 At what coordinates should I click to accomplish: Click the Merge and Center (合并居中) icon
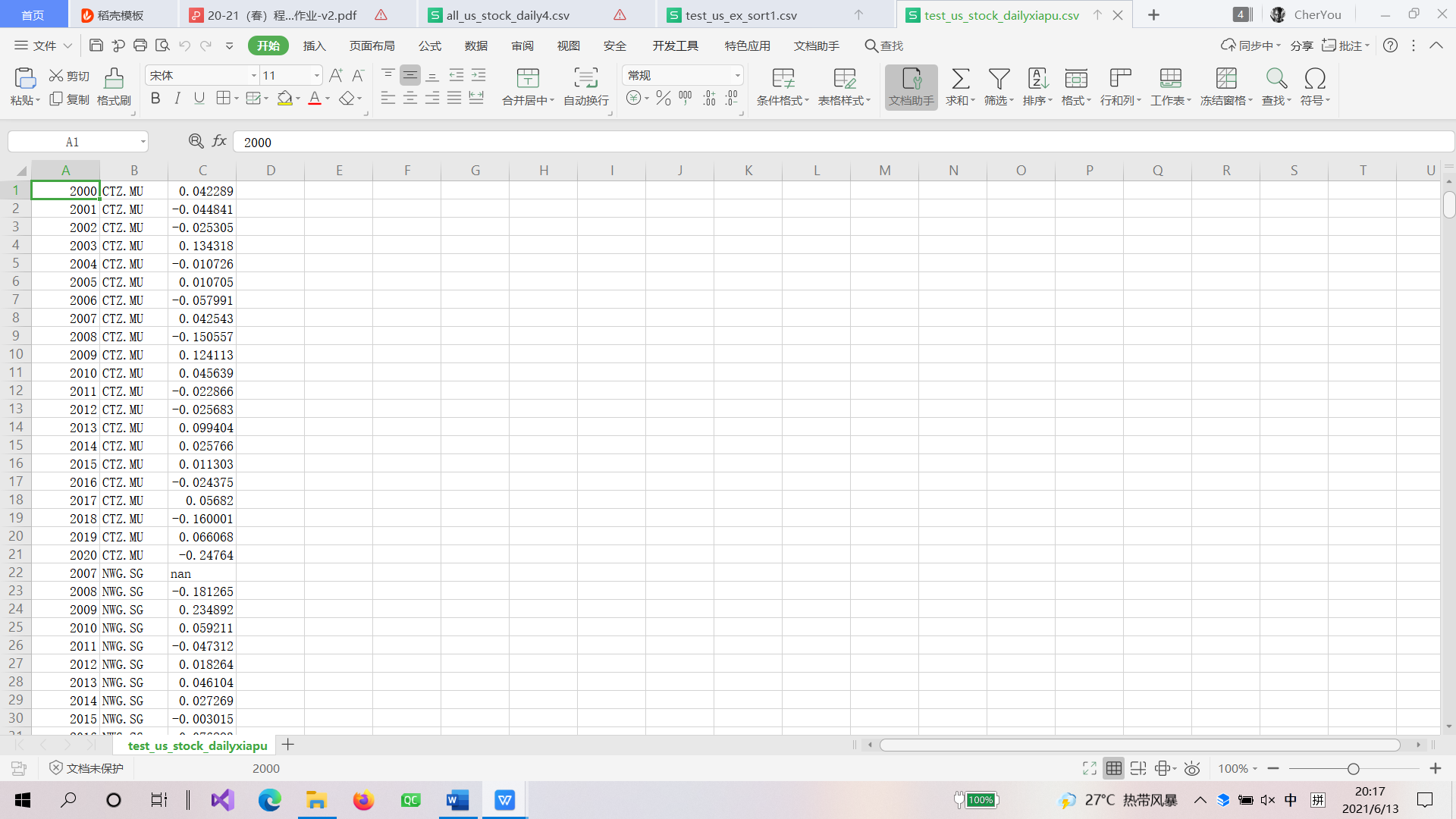coord(528,79)
